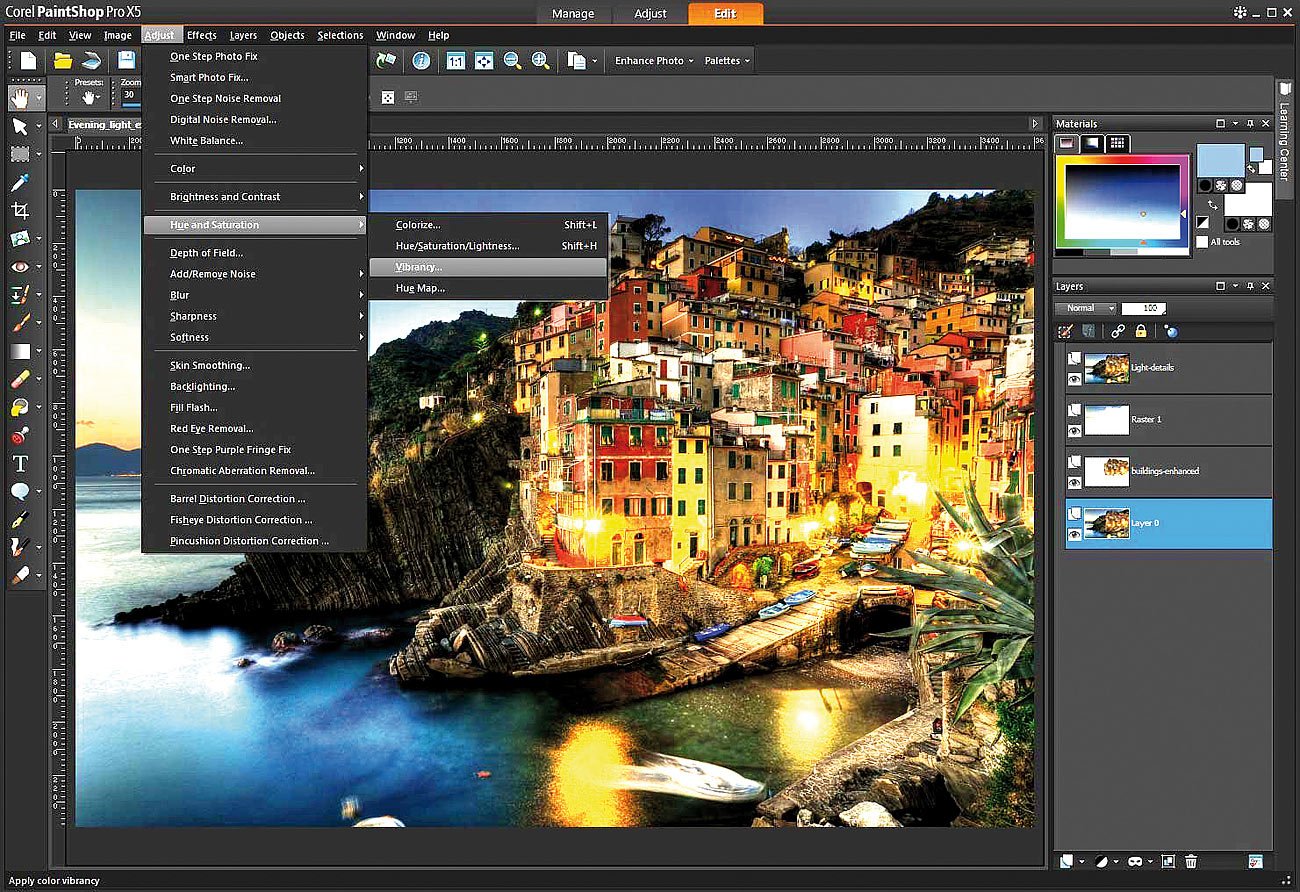This screenshot has height=892, width=1300.
Task: Click the Fit to window icon
Action: (x=484, y=61)
